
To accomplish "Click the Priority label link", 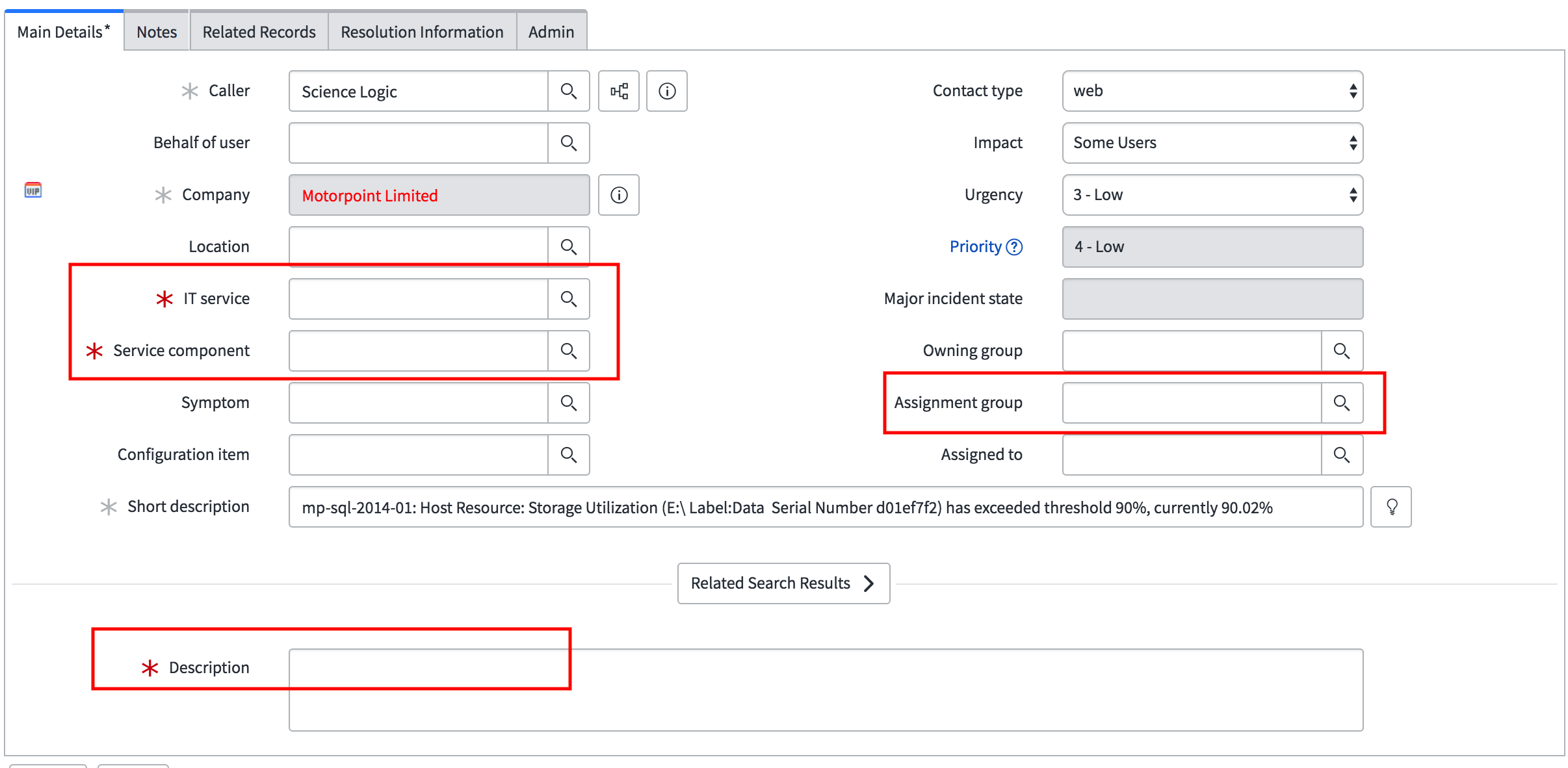I will coord(975,247).
